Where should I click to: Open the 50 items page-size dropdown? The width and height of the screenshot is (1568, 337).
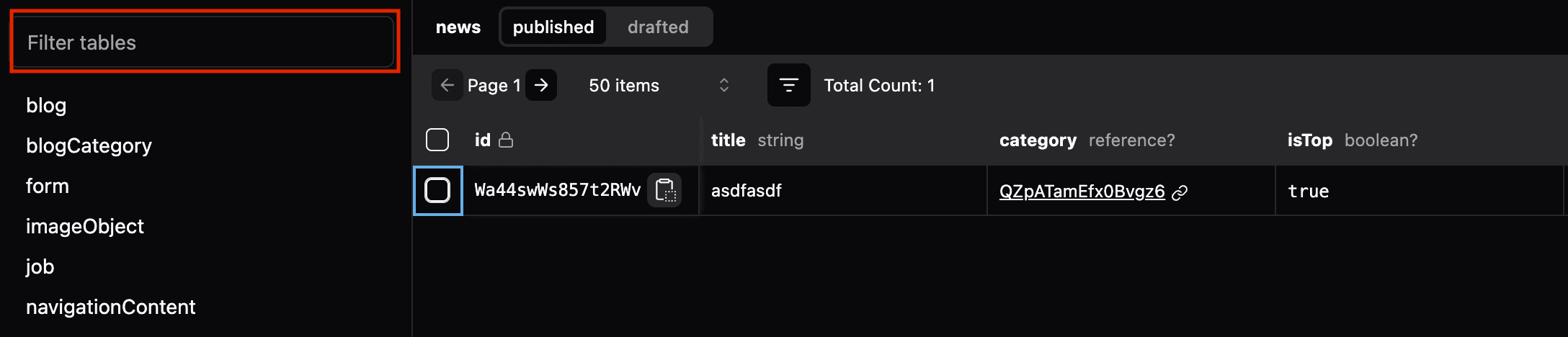click(x=657, y=86)
